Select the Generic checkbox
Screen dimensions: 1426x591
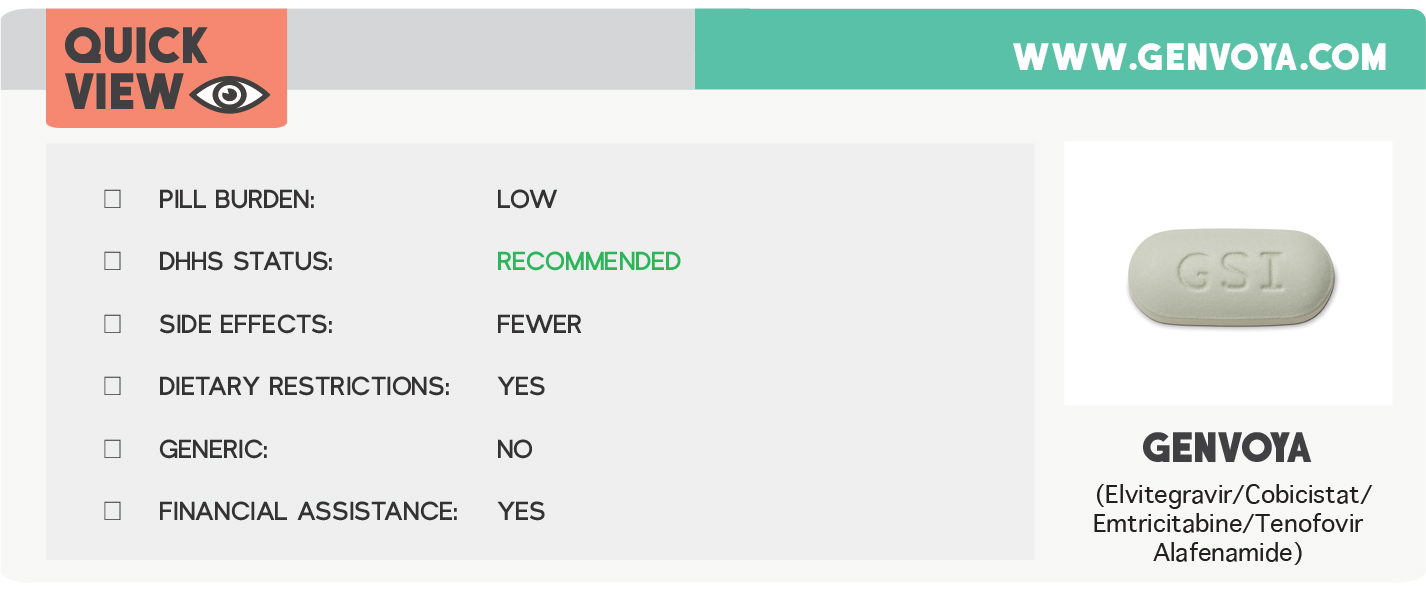pyautogui.click(x=113, y=449)
